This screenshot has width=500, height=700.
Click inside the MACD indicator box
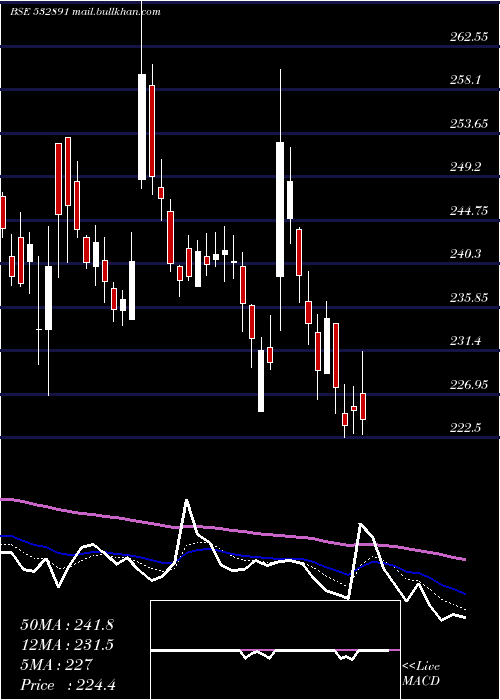pyautogui.click(x=275, y=650)
